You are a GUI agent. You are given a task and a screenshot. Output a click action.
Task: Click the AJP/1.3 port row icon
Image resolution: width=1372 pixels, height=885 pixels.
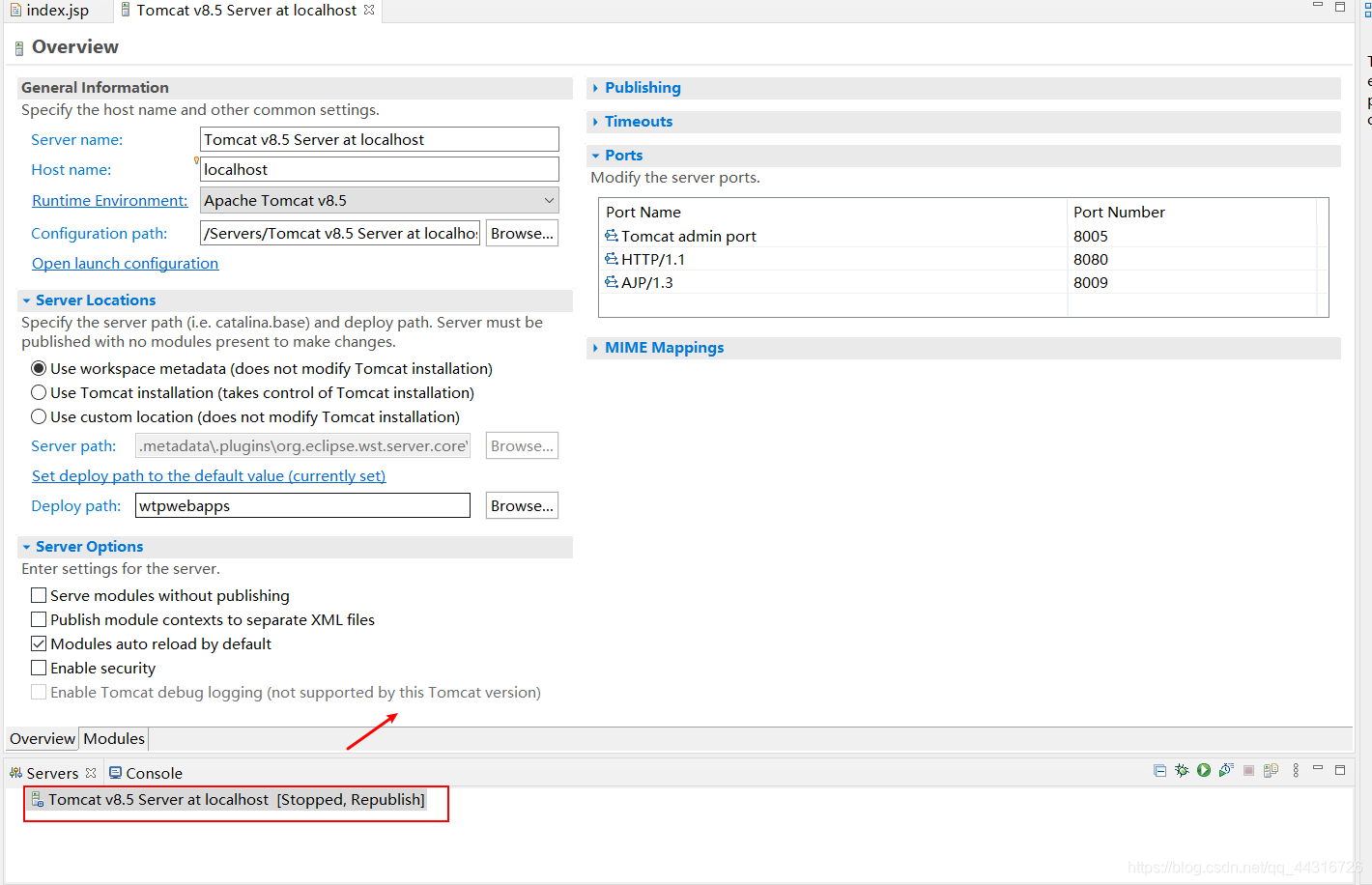[612, 282]
